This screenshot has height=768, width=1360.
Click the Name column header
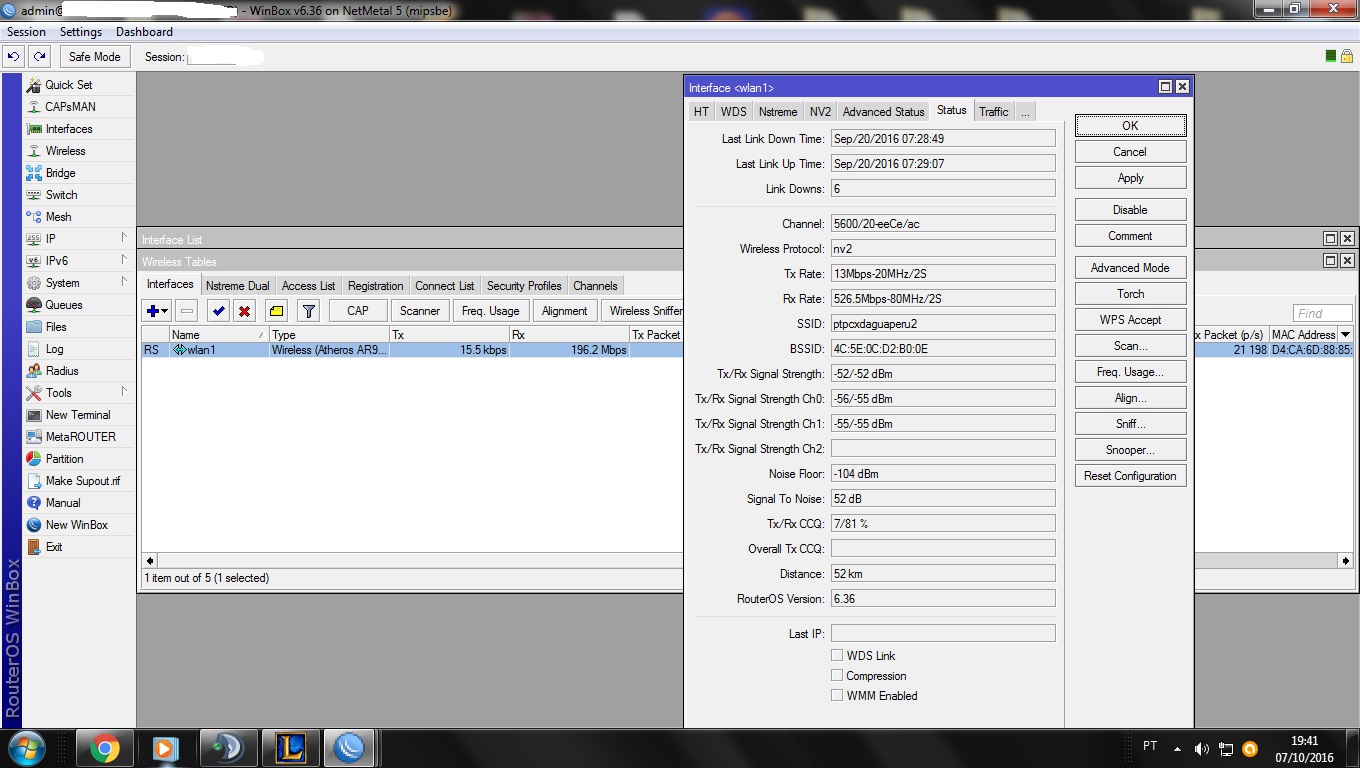219,335
